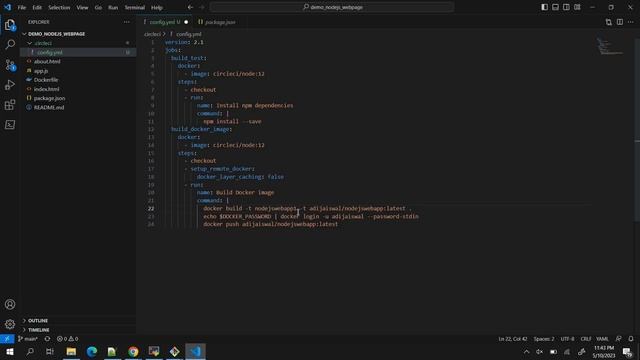The image size is (640, 360).
Task: Expand the TIMELINE section
Action: (x=78, y=330)
